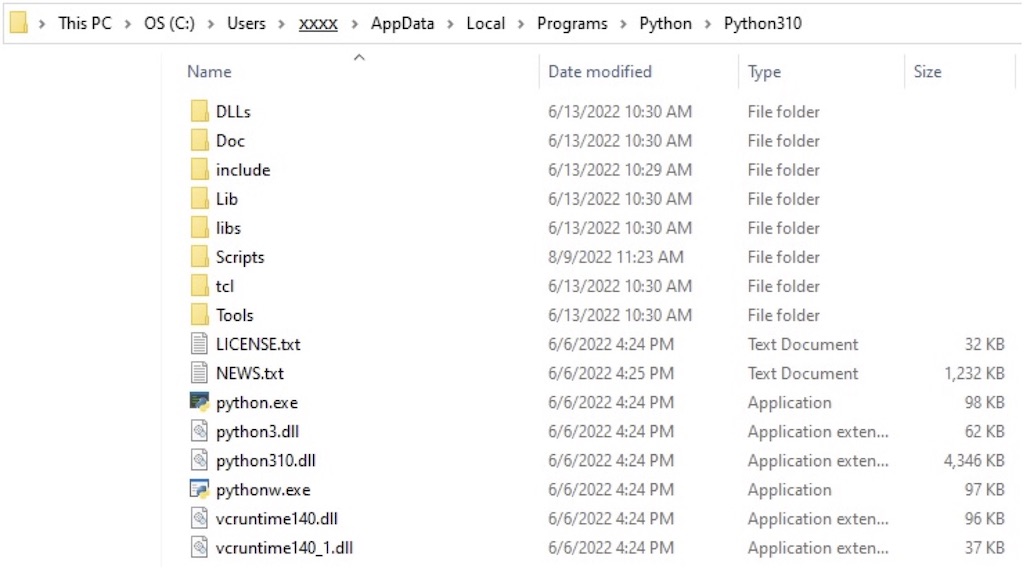Expand chevron before This PC in path

pyautogui.click(x=42, y=24)
